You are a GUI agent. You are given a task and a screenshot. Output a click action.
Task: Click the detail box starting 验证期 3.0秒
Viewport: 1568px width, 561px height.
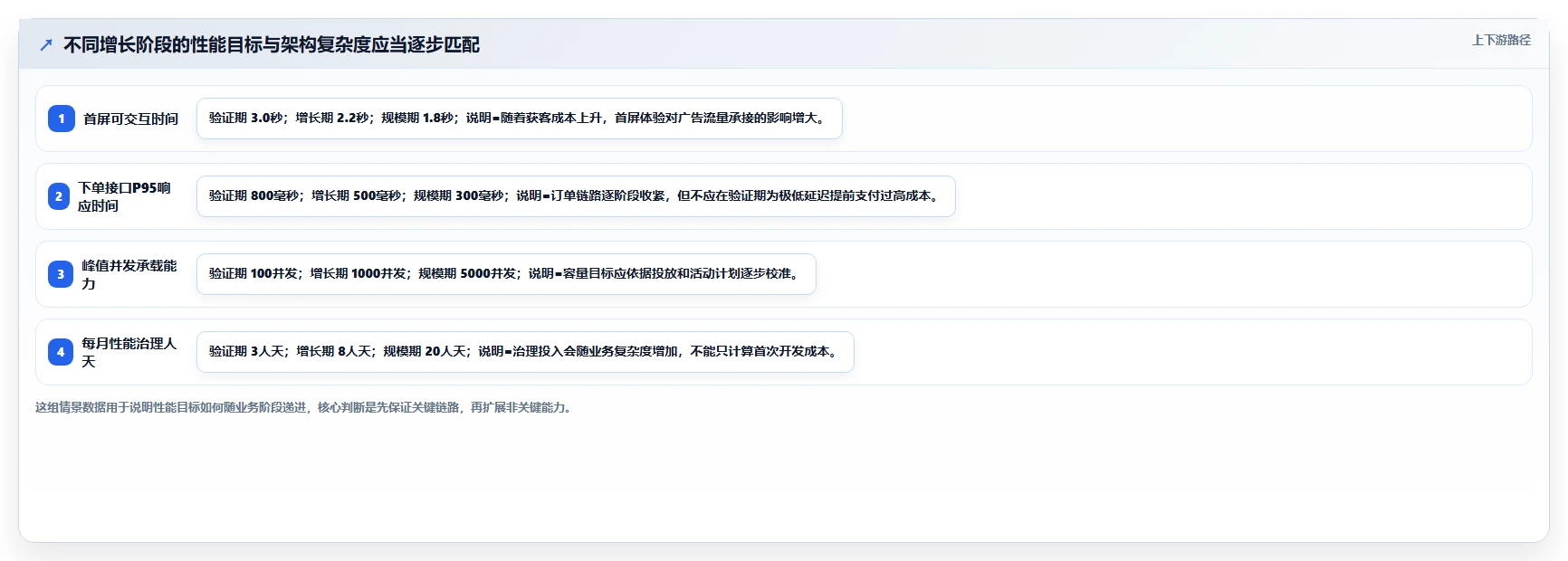520,119
